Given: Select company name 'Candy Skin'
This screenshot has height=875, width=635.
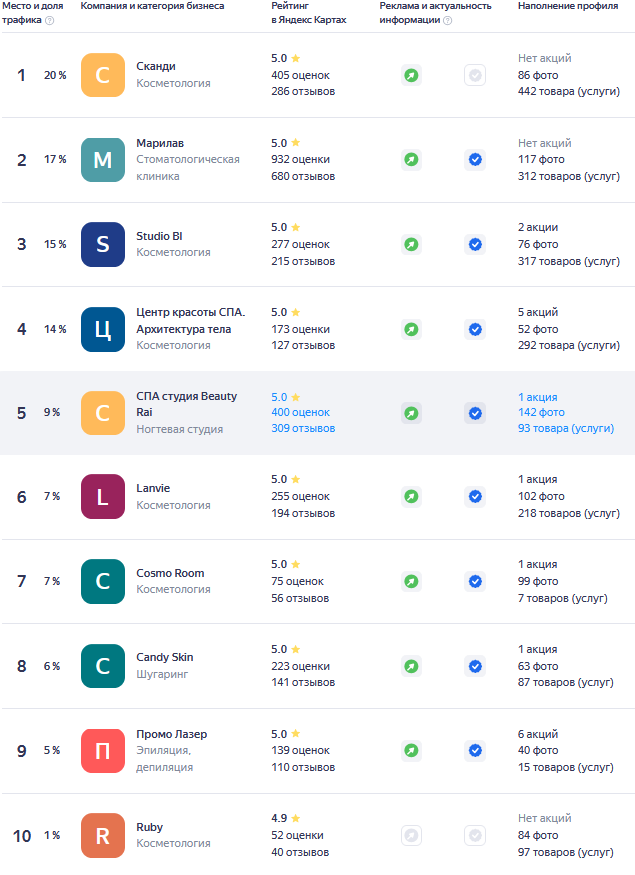Looking at the screenshot, I should (165, 657).
